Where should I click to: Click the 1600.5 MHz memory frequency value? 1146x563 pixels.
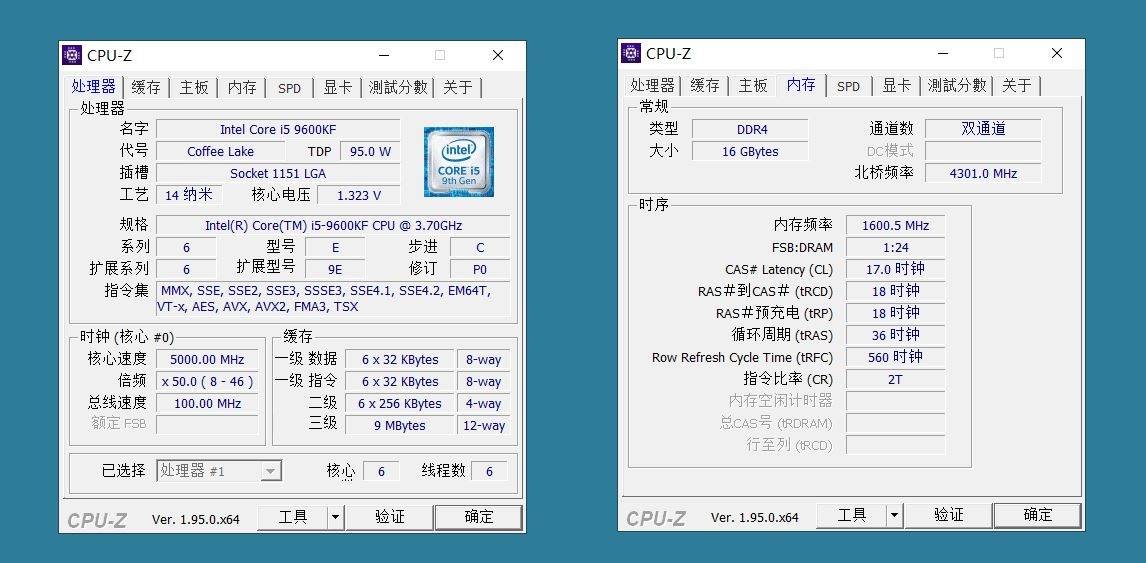(895, 225)
